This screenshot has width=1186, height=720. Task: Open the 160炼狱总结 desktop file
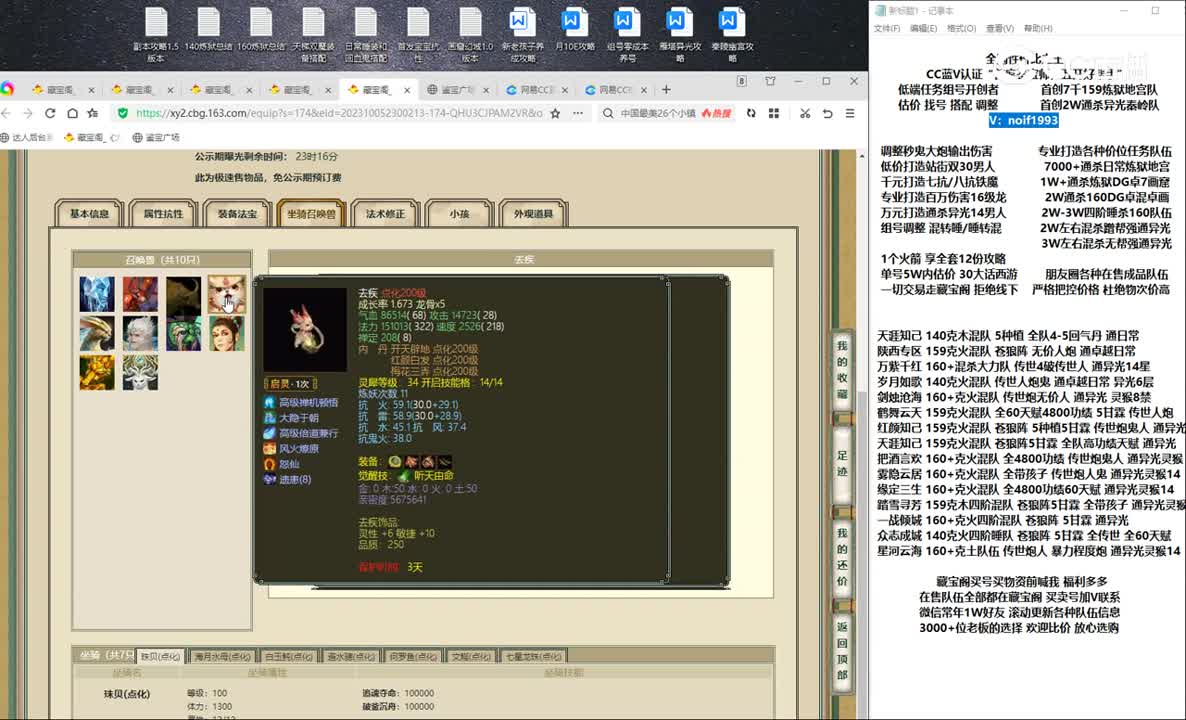[261, 30]
